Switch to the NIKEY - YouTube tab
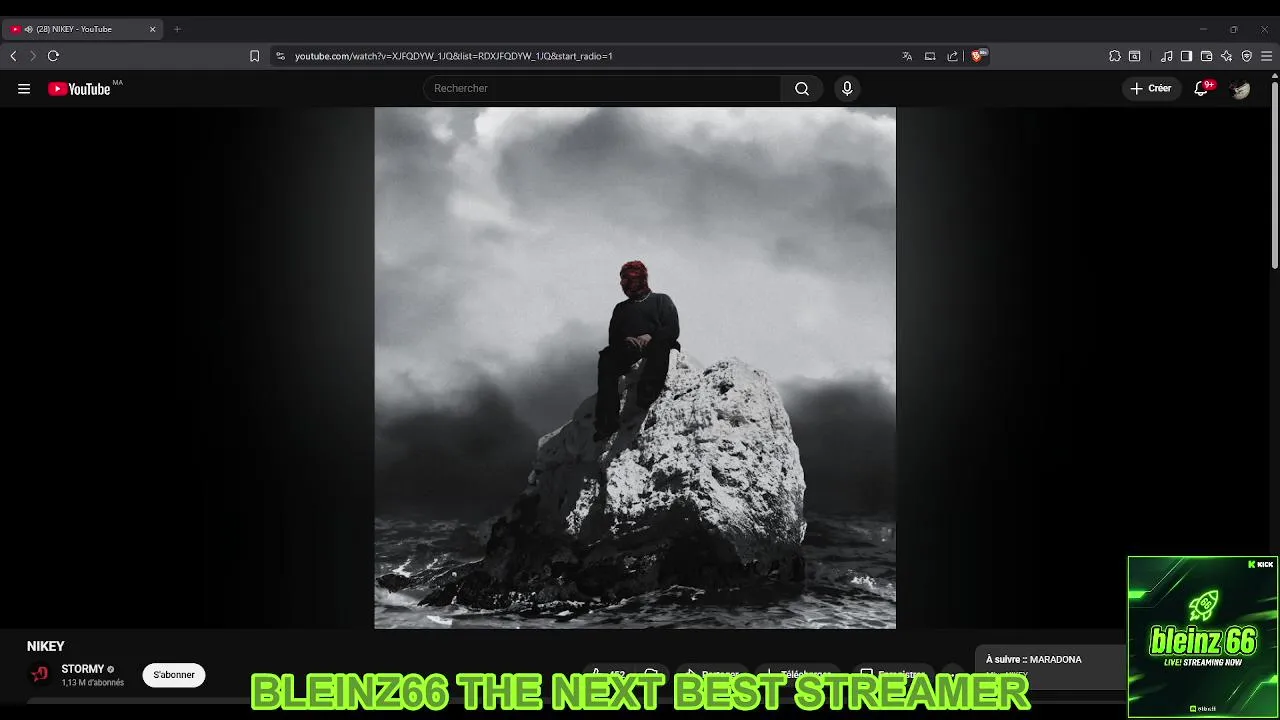Viewport: 1280px width, 720px height. (x=80, y=29)
